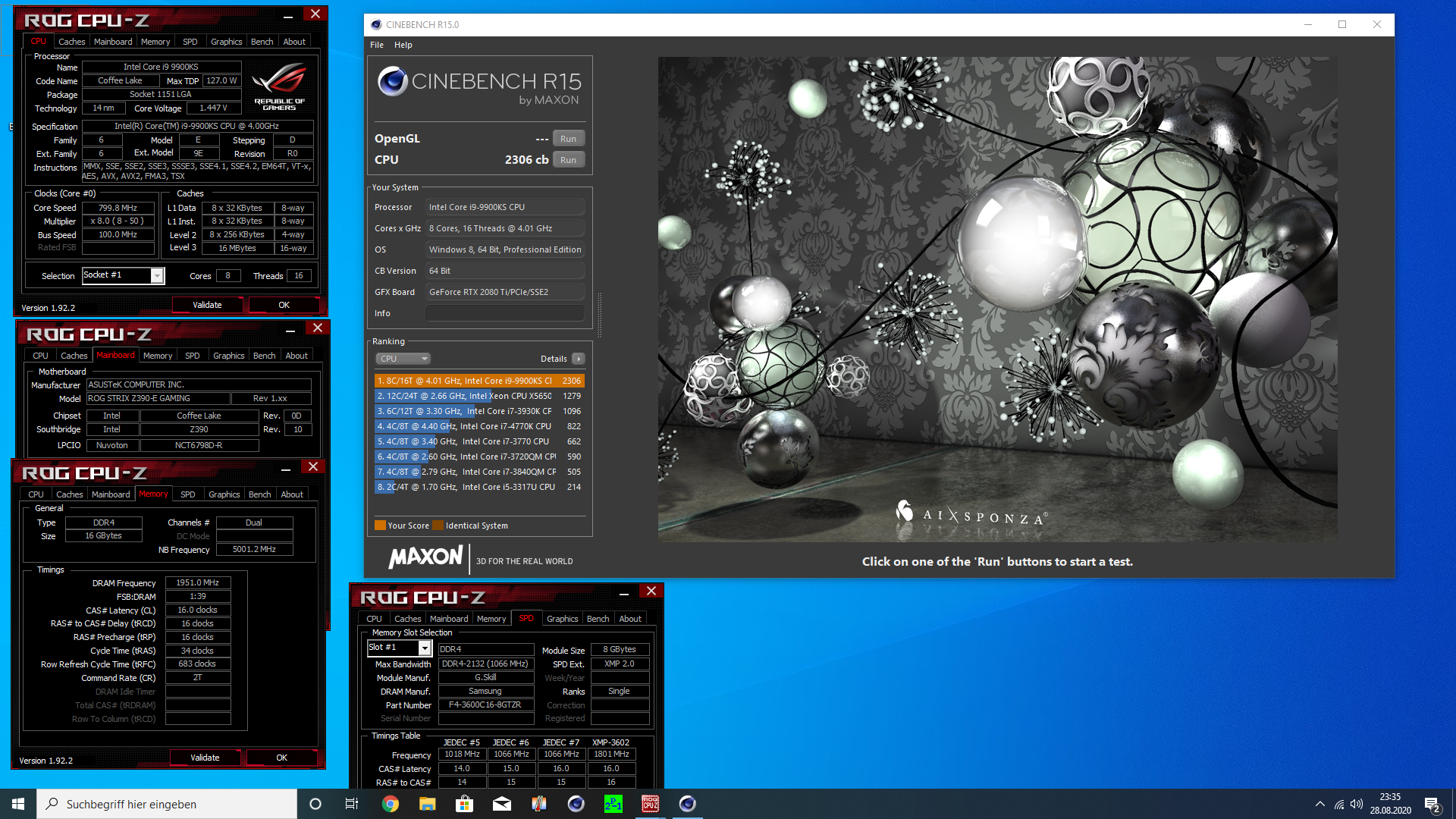Minimize the SPD CPU-Z window
Viewport: 1456px width, 819px height.
(623, 594)
